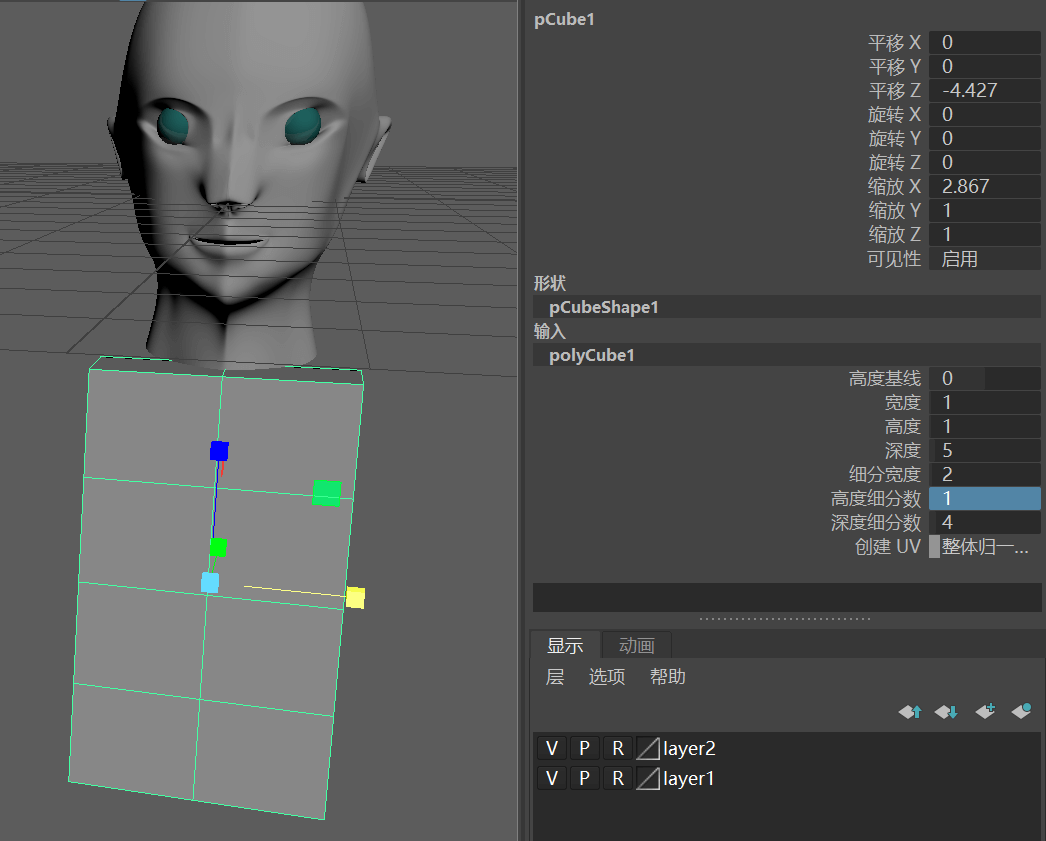Switch to the 动画 tab
Screen dimensions: 1046x841
pos(636,646)
